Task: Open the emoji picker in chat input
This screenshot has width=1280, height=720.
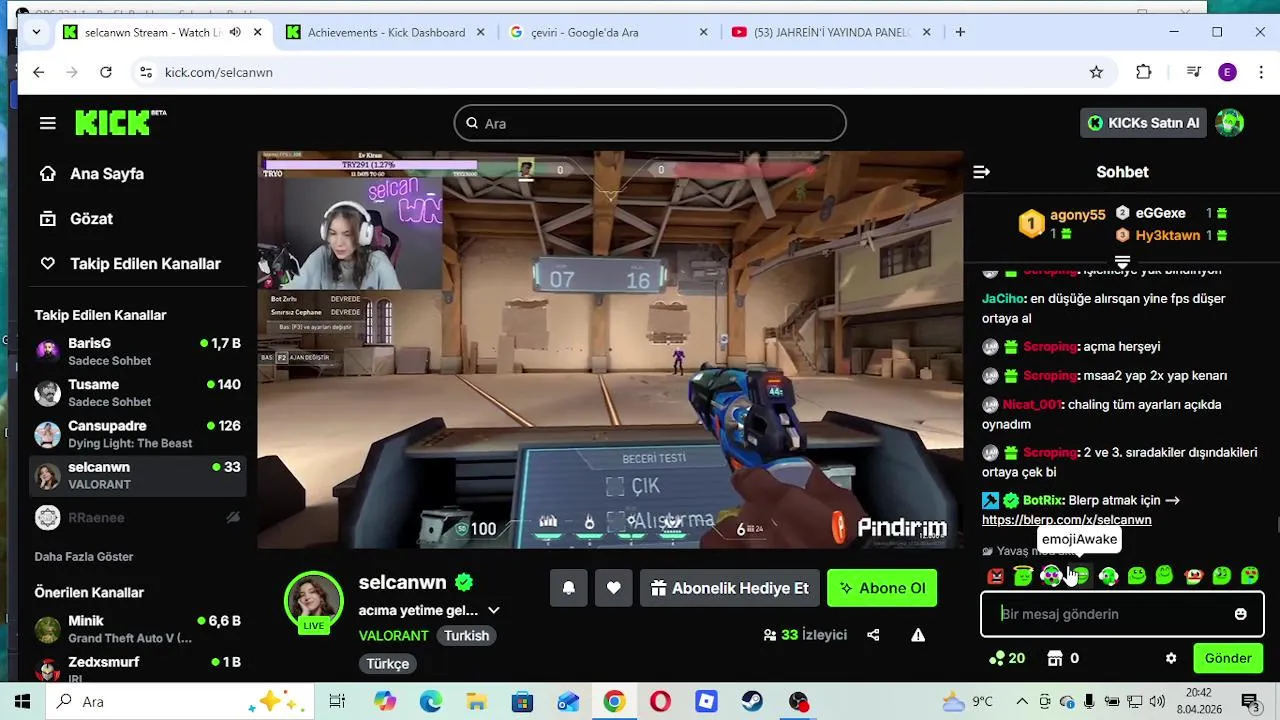Action: pyautogui.click(x=1240, y=614)
